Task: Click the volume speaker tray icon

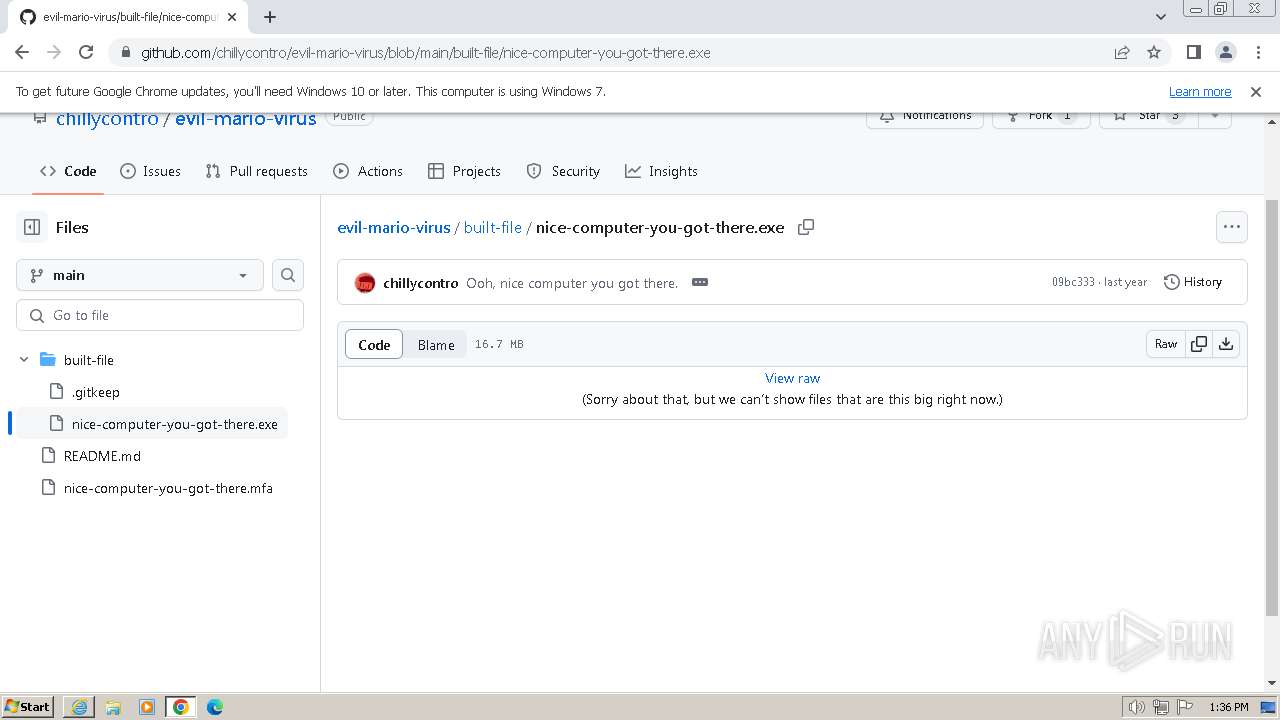Action: click(1137, 707)
